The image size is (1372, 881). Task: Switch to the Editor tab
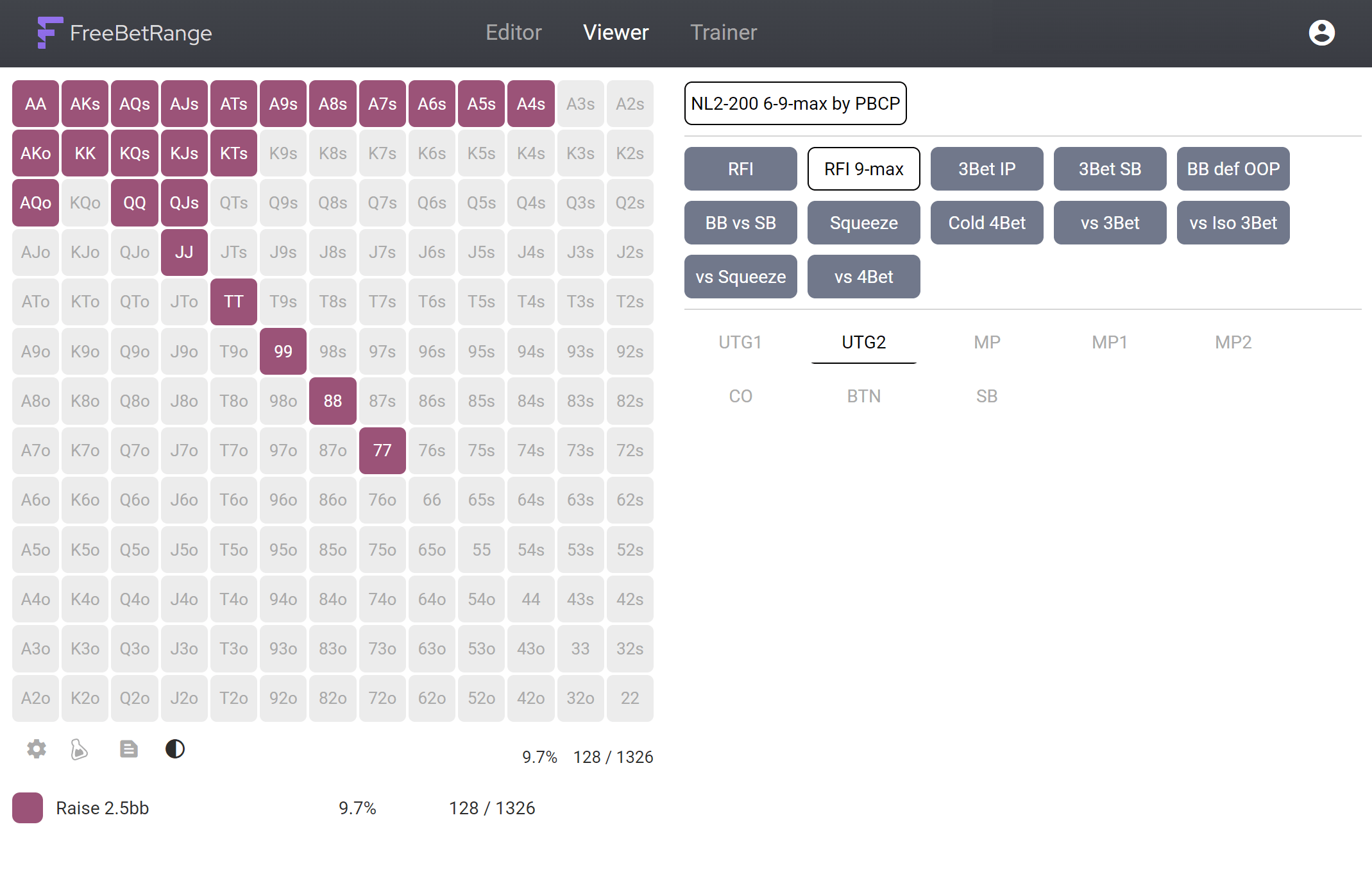point(514,33)
